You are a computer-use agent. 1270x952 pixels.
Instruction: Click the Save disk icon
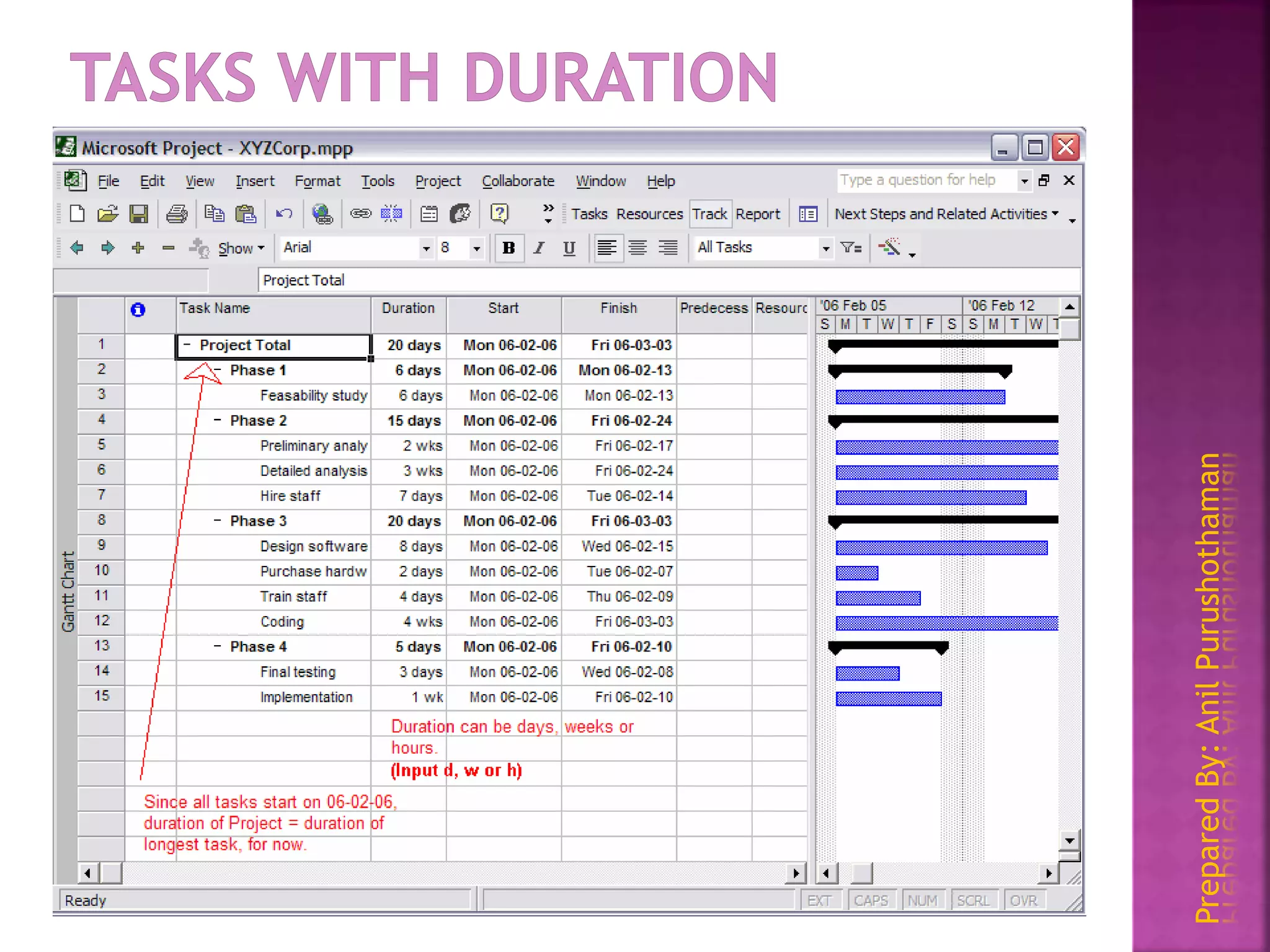[x=138, y=214]
